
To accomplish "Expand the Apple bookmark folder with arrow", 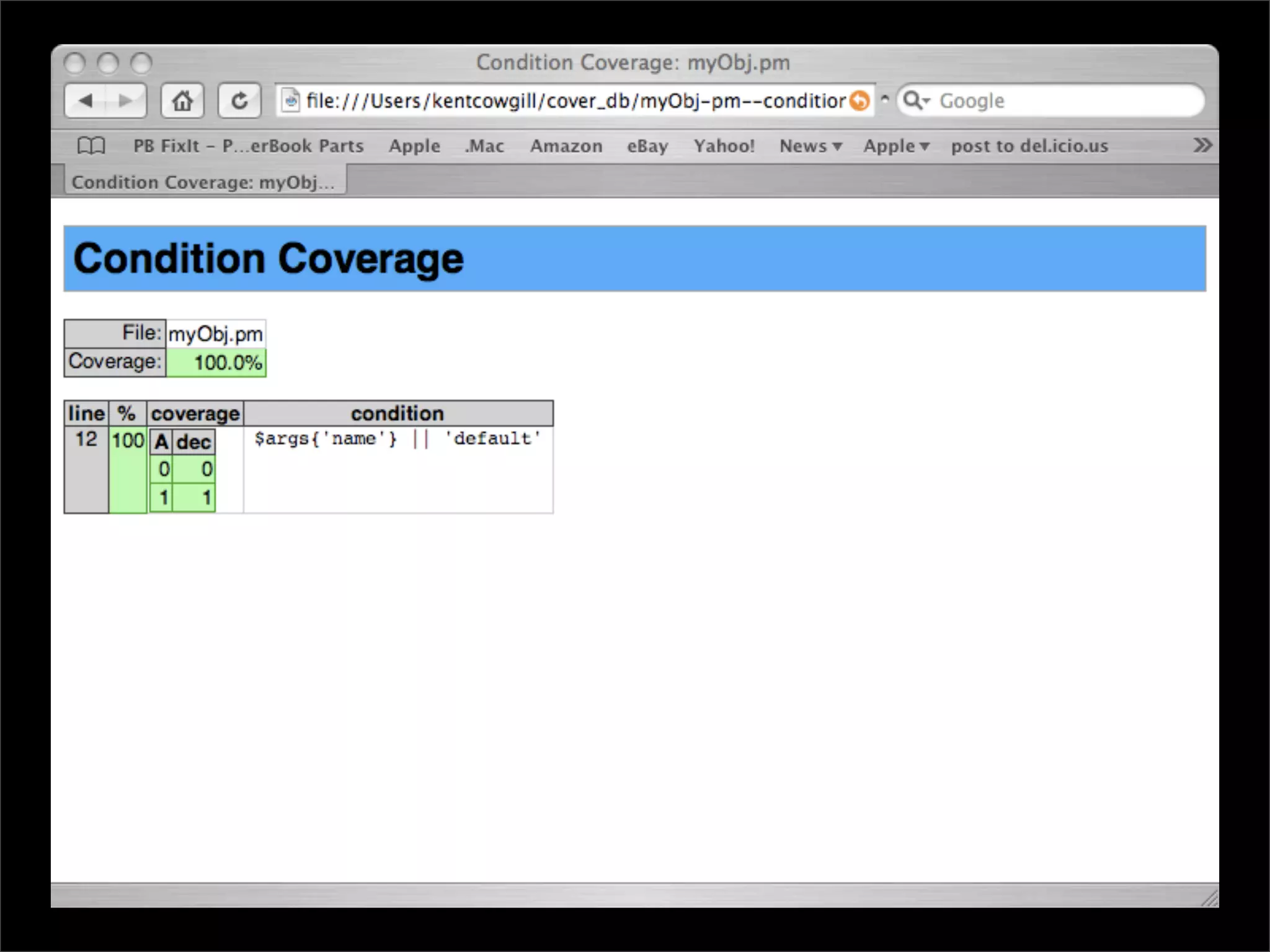I will (x=896, y=146).
